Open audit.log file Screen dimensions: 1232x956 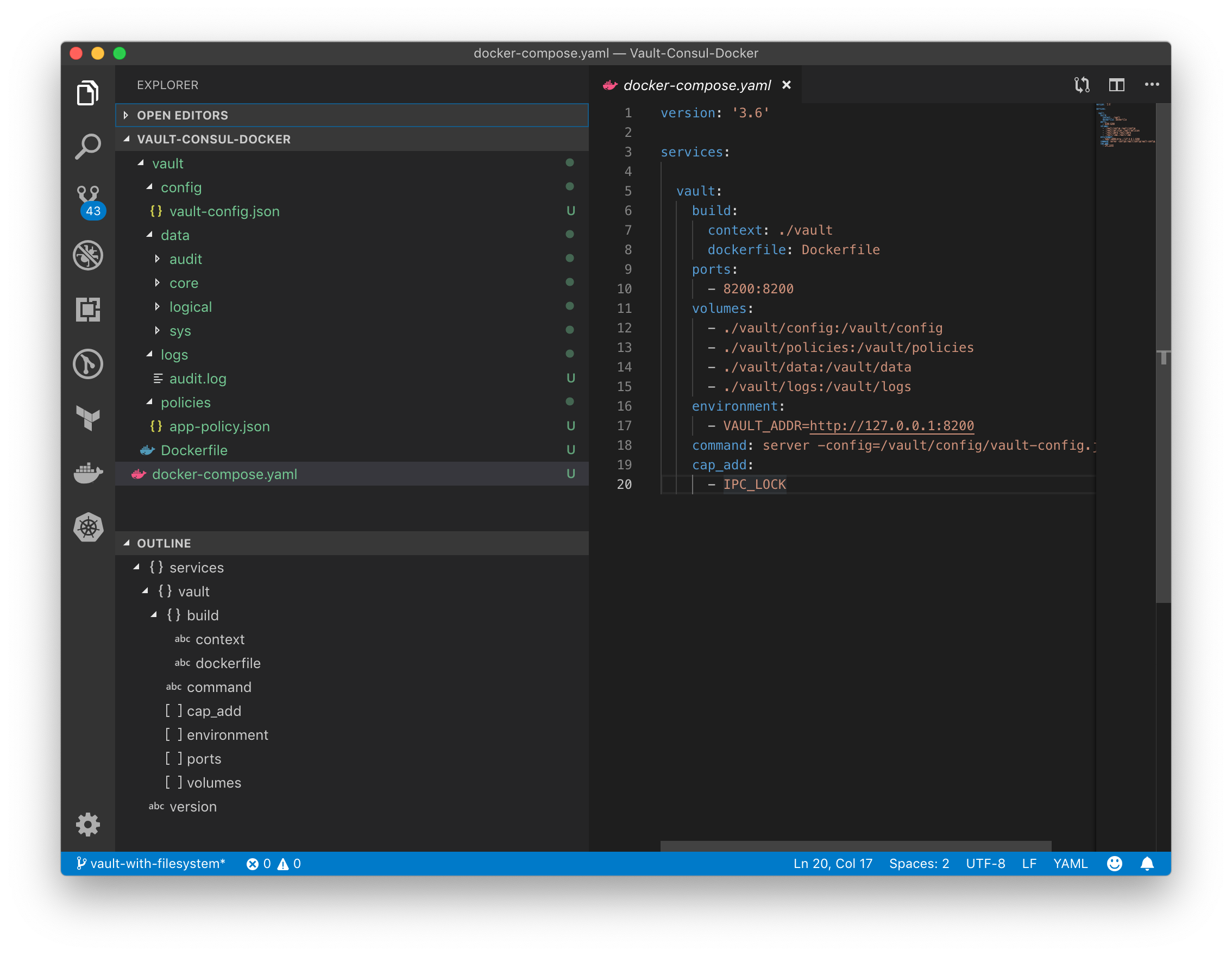352,379
